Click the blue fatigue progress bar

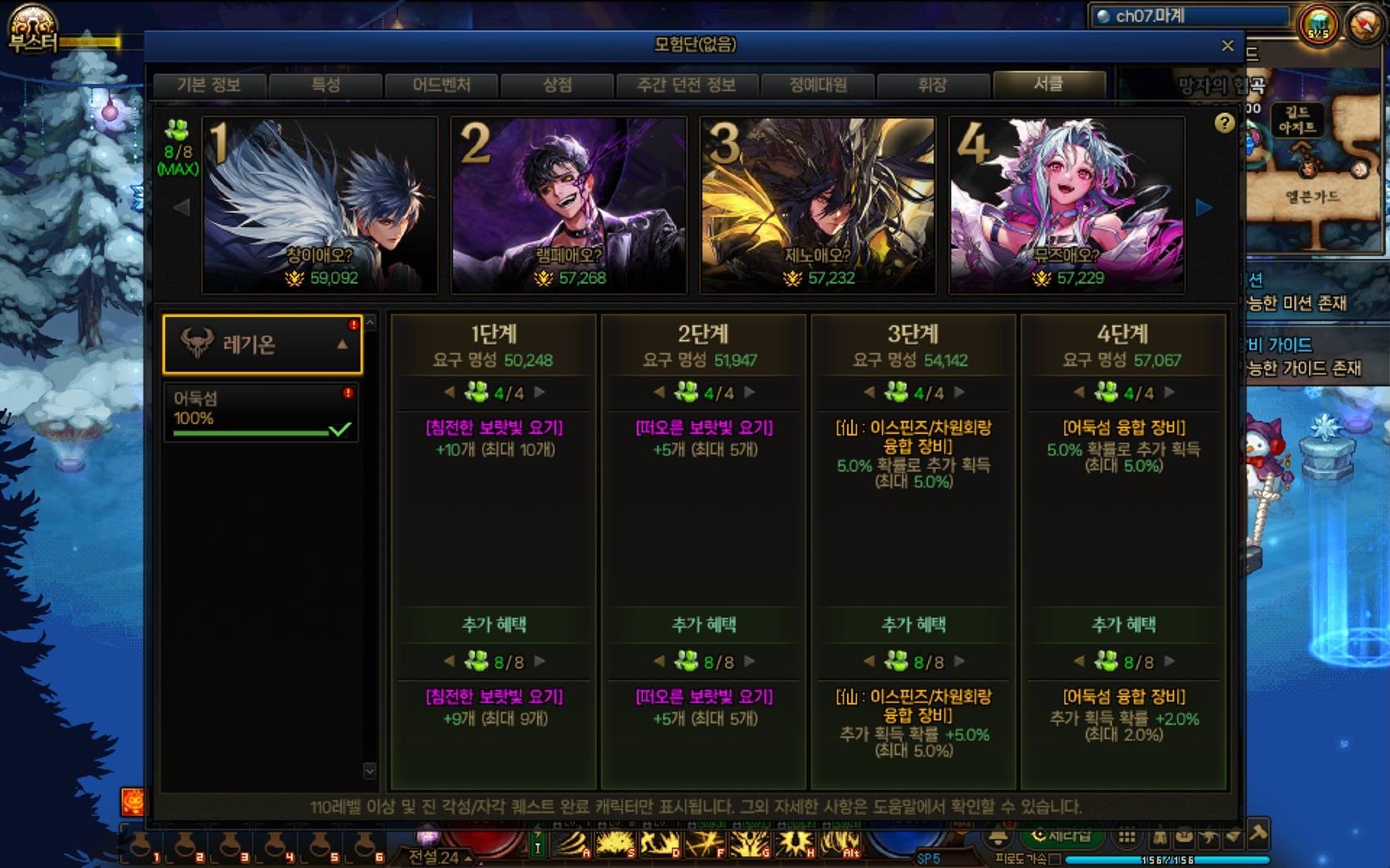[x=1167, y=860]
